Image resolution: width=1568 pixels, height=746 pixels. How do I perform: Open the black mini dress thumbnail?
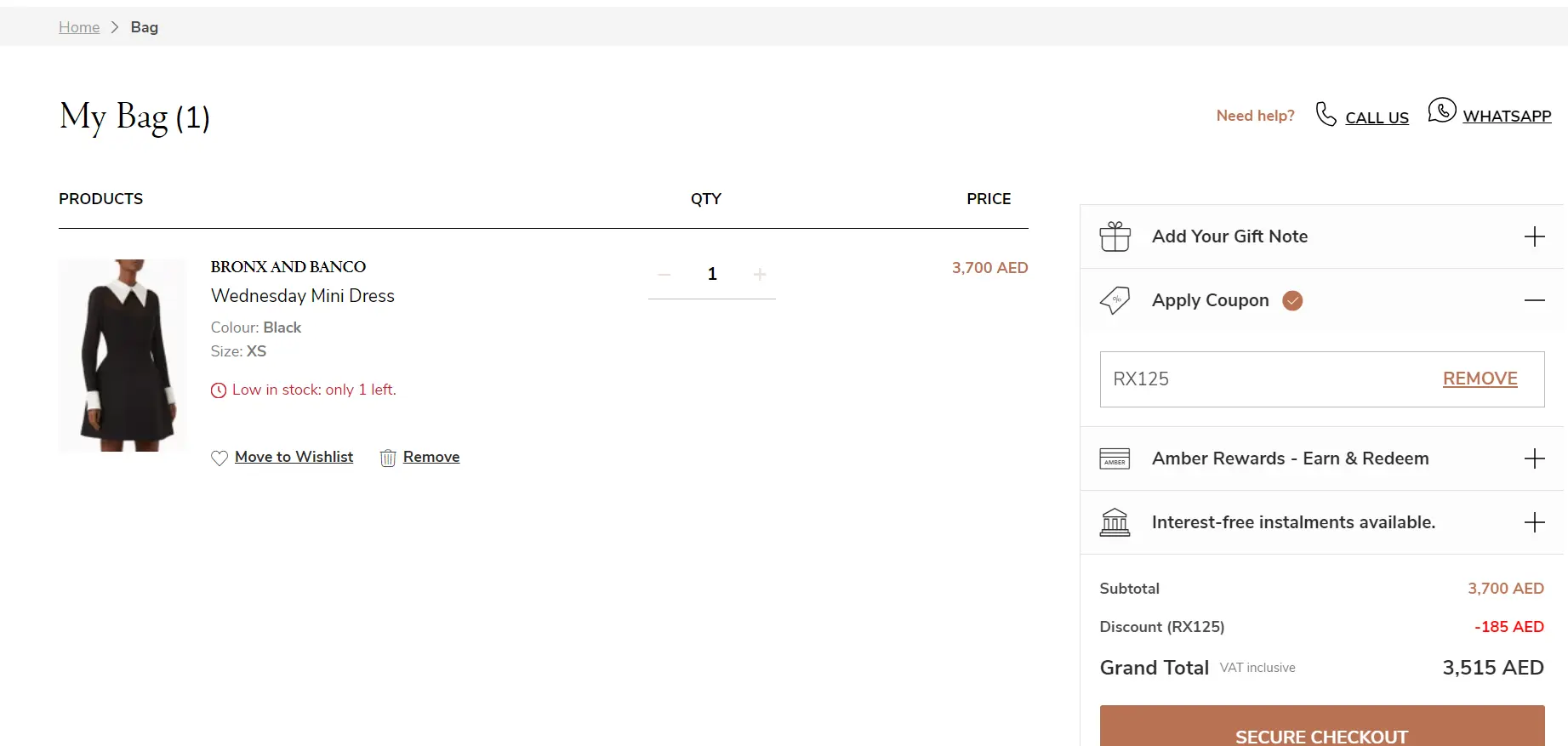(123, 356)
